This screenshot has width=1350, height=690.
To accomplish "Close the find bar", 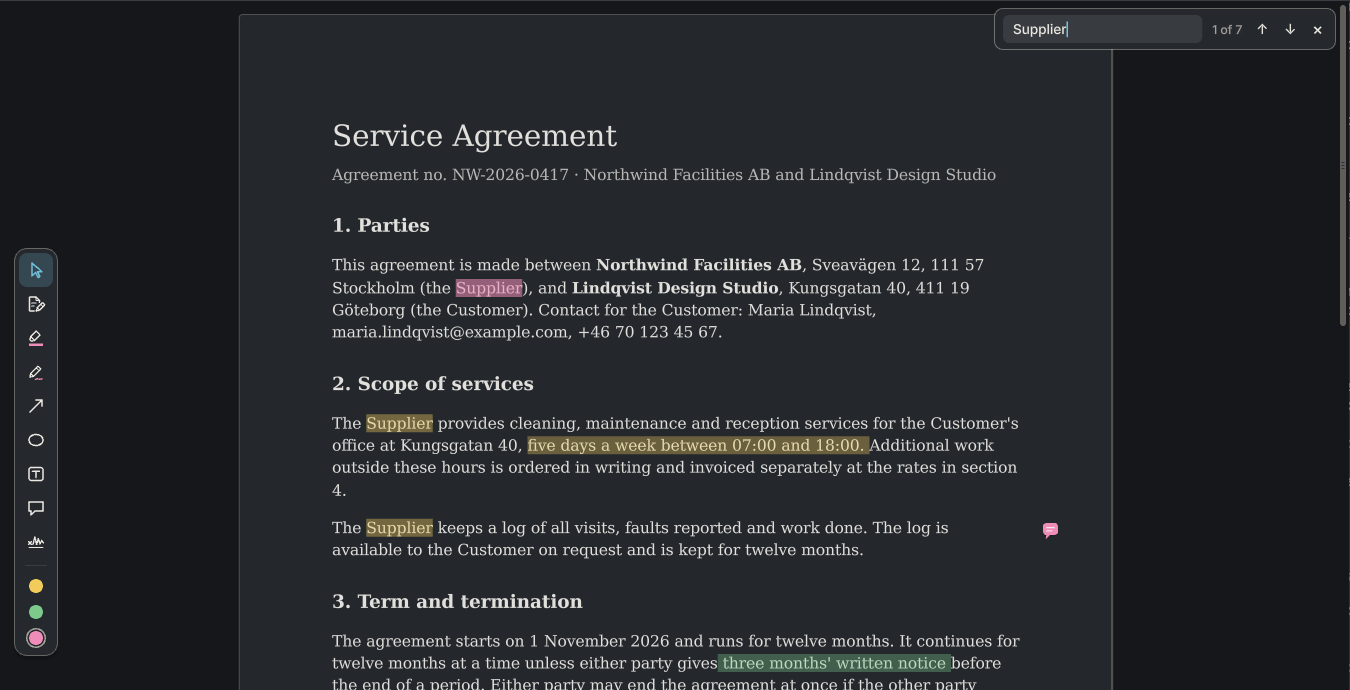I will click(1318, 29).
